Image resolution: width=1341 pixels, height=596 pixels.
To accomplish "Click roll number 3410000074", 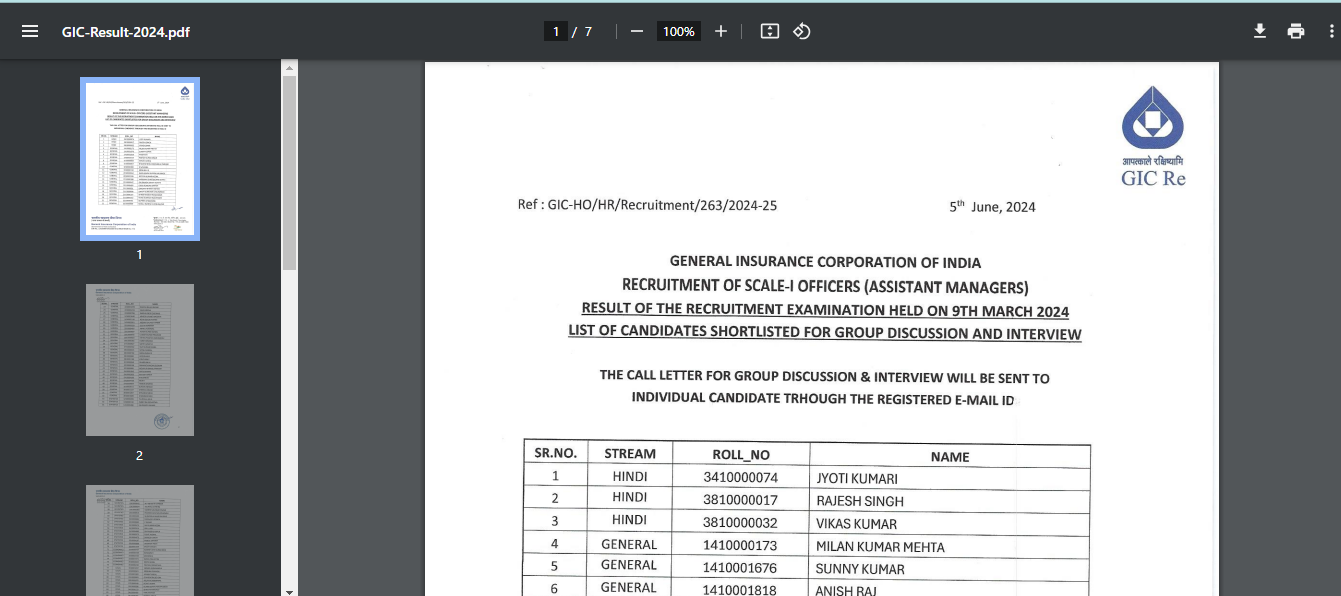I will [740, 477].
